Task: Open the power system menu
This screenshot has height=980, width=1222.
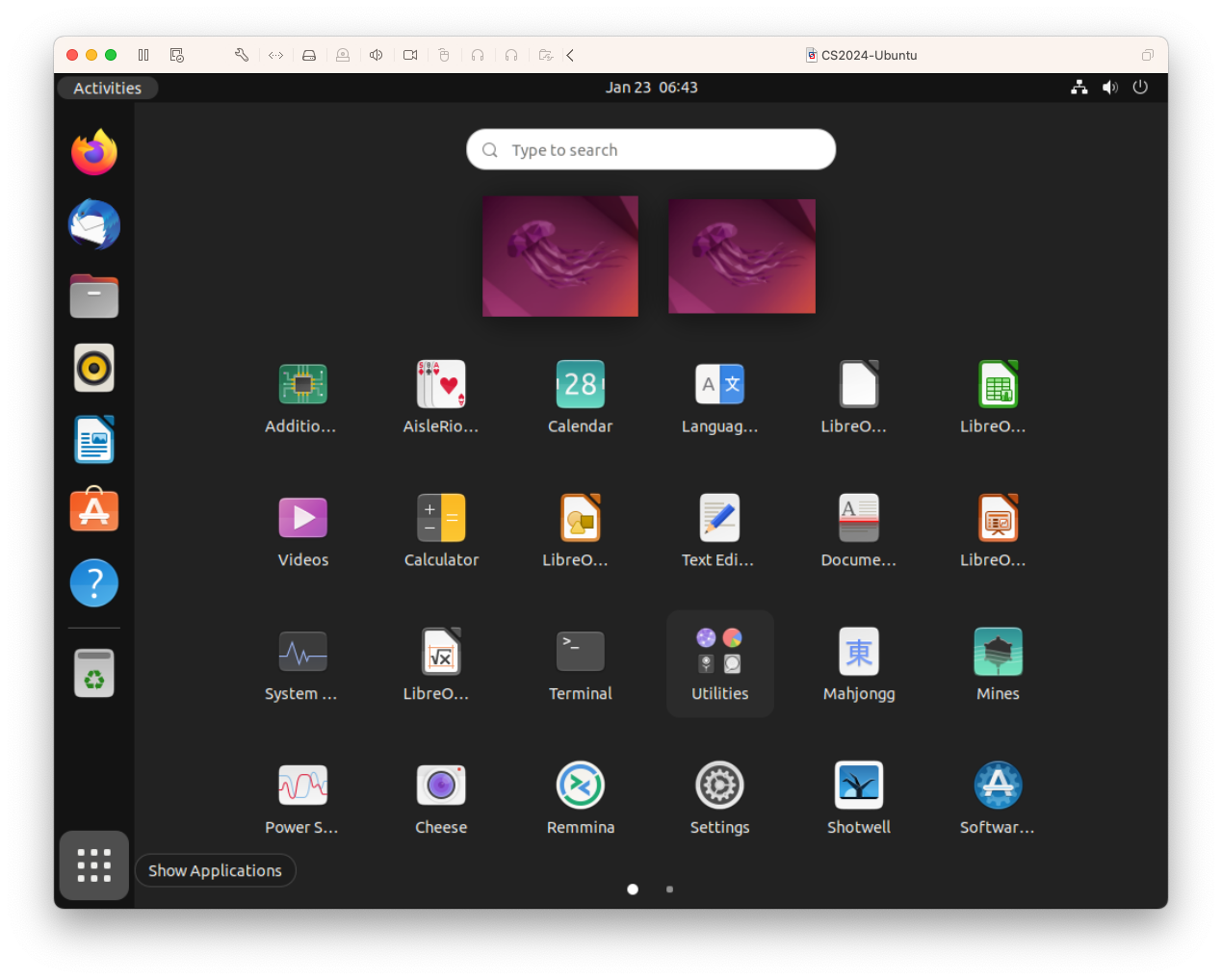Action: coord(1140,88)
